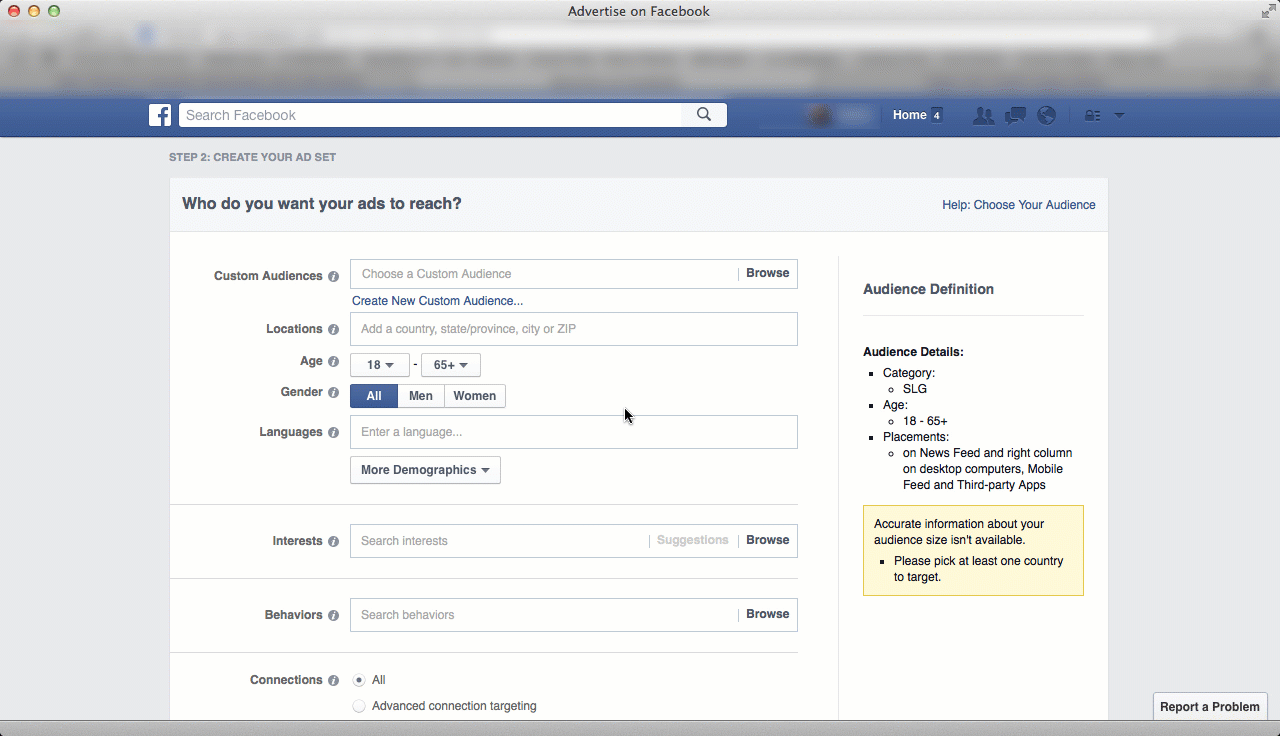1280x736 pixels.
Task: Click the info icon beside Interests
Action: coord(333,541)
